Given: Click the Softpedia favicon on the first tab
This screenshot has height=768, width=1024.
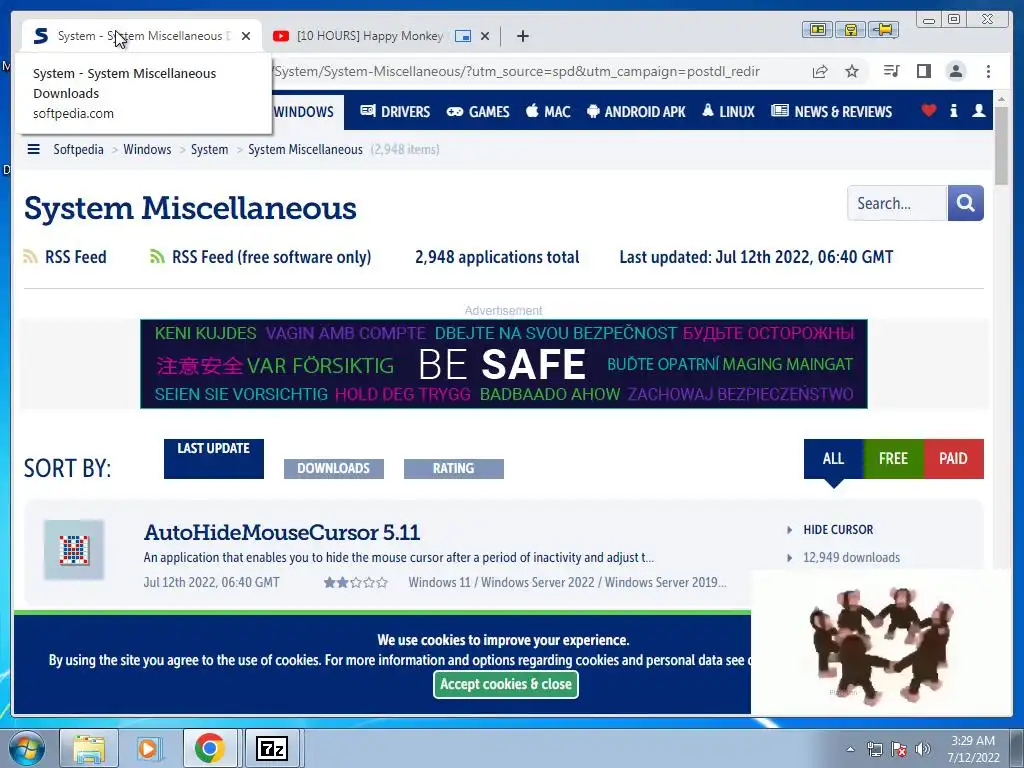Looking at the screenshot, I should click(41, 36).
